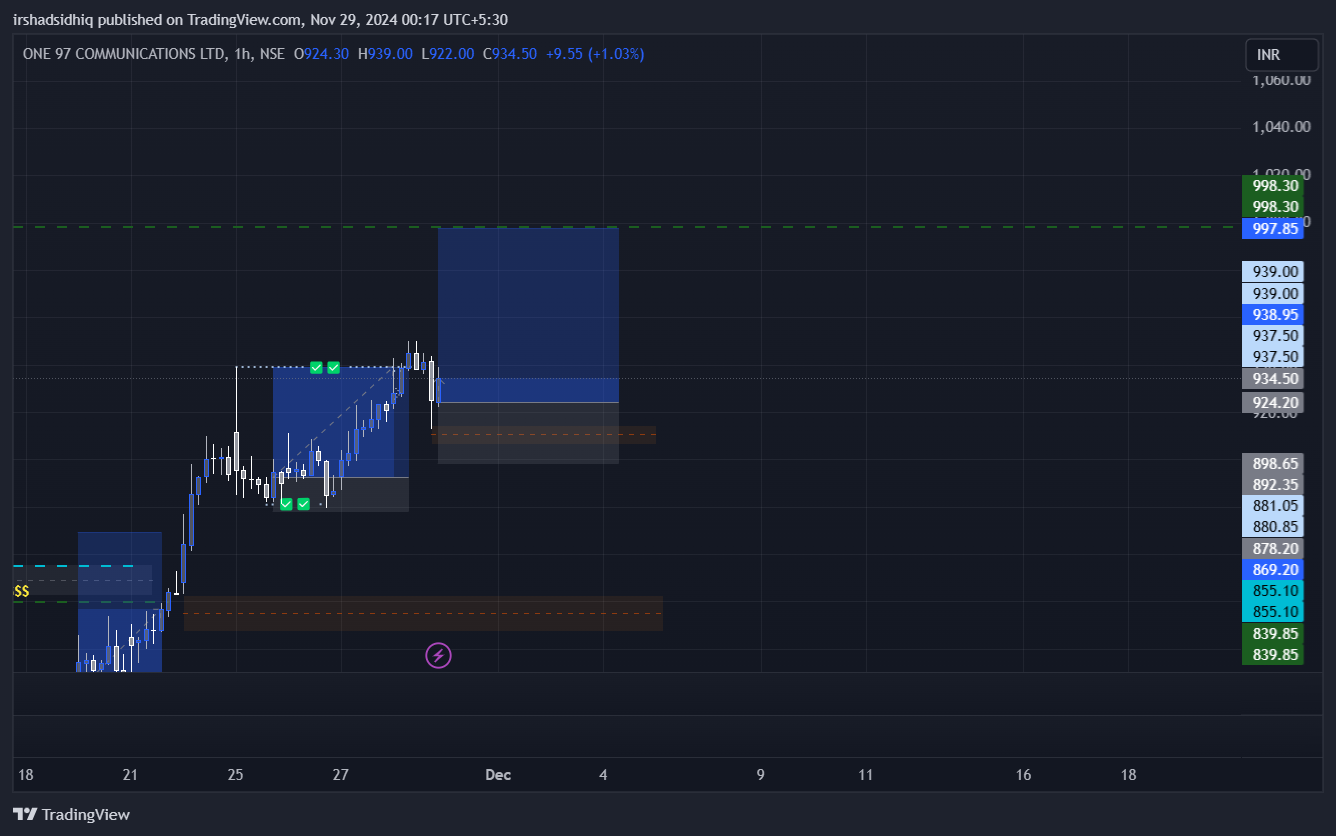Click the 21 date label on time axis

coord(130,775)
